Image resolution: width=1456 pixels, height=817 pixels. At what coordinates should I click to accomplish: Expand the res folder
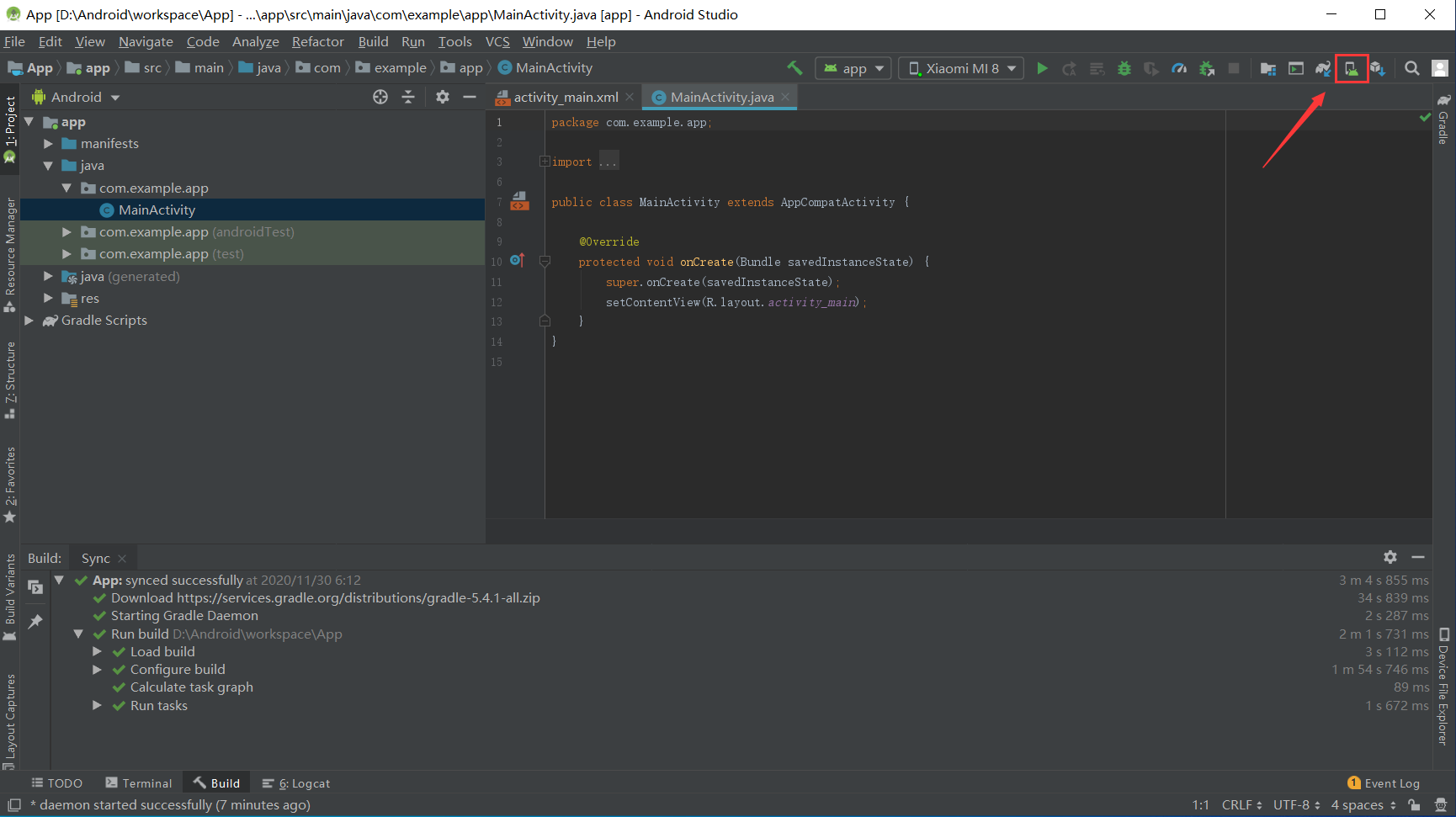[48, 298]
